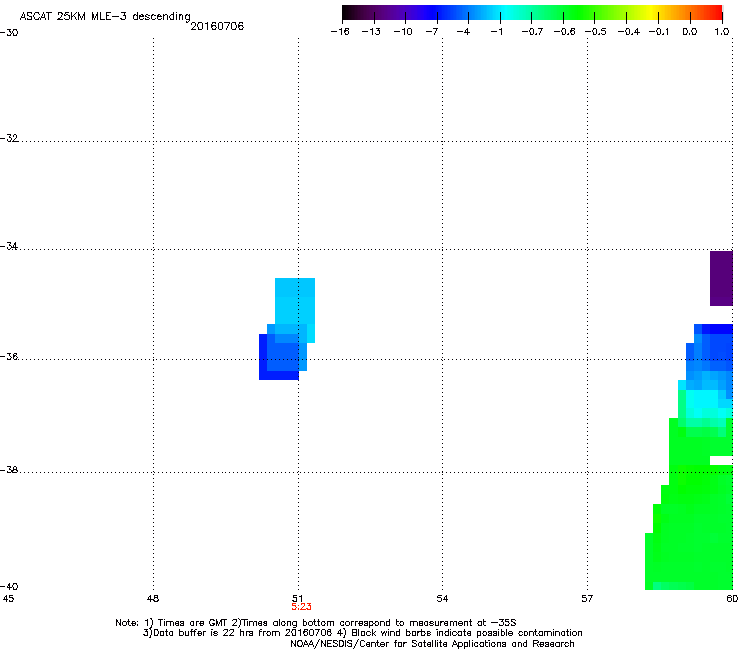Click the longitude label 45
Image resolution: width=740 pixels, height=650 pixels.
[8, 599]
